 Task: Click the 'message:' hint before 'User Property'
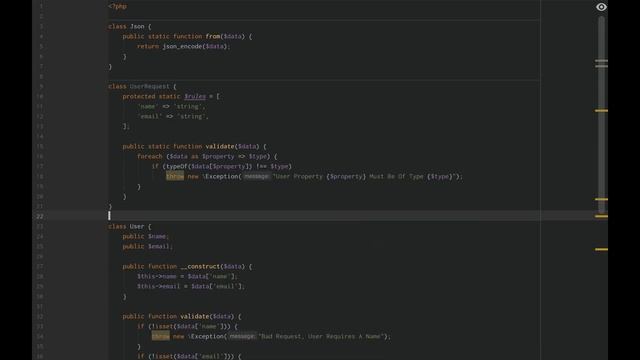pyautogui.click(x=257, y=176)
